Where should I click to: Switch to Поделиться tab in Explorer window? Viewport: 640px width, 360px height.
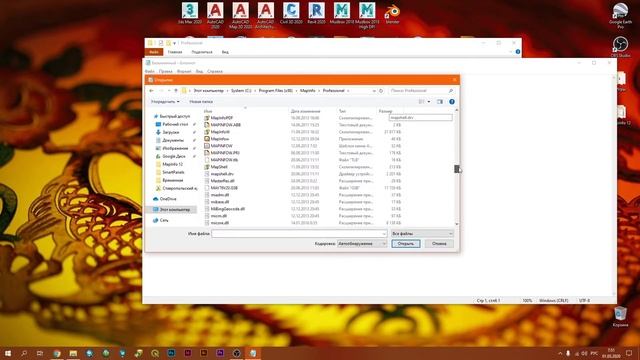[202, 52]
